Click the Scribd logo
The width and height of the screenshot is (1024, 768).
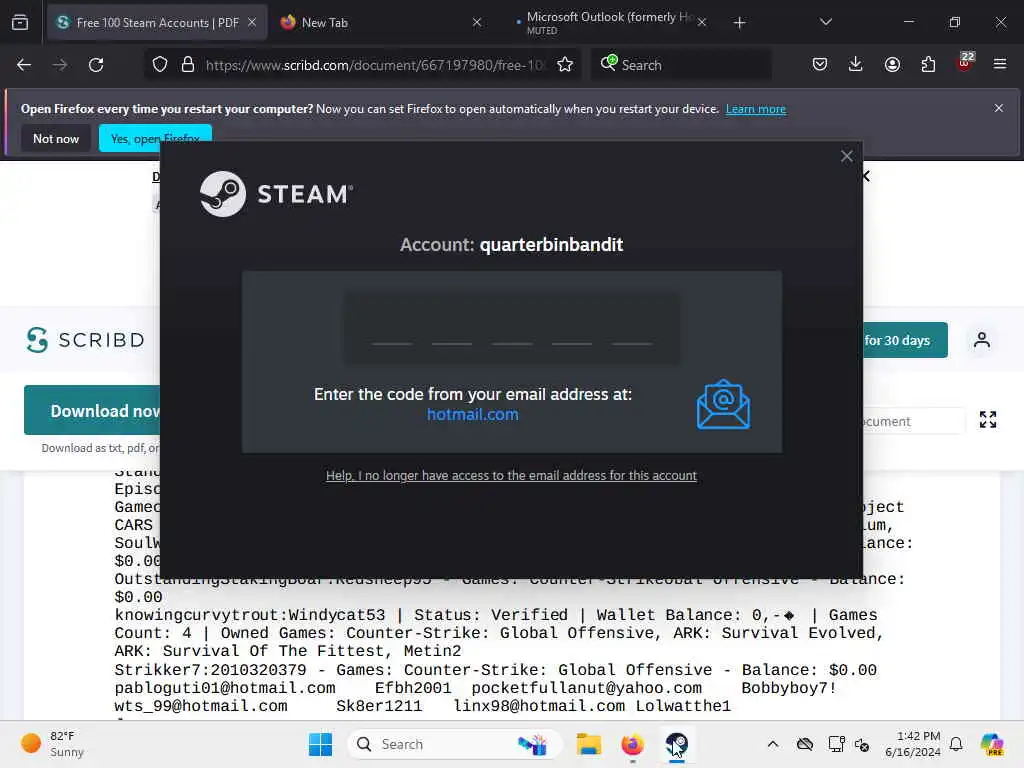pyautogui.click(x=86, y=340)
